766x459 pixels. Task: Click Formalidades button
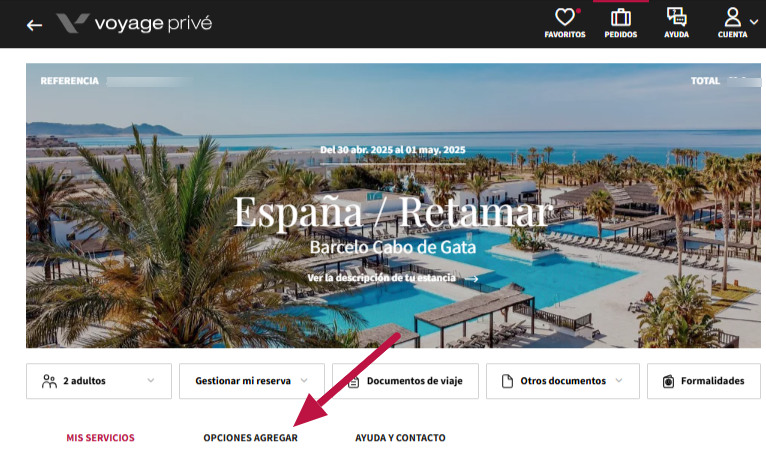tap(704, 381)
